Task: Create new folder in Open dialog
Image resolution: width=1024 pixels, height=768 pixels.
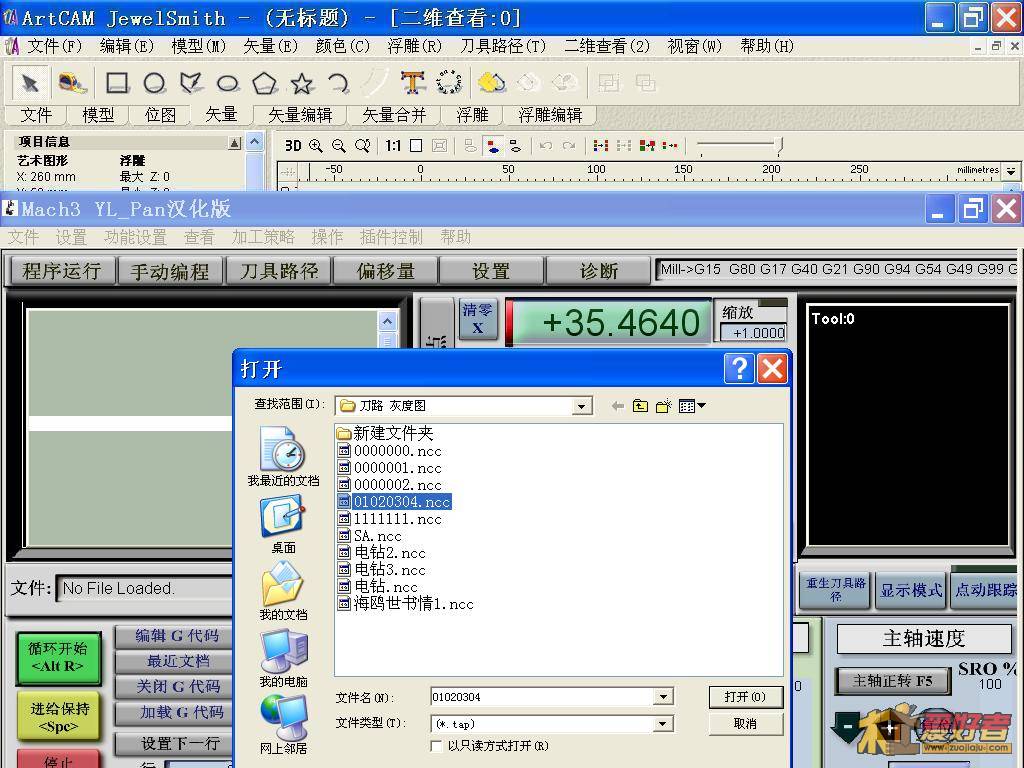Action: (x=664, y=406)
